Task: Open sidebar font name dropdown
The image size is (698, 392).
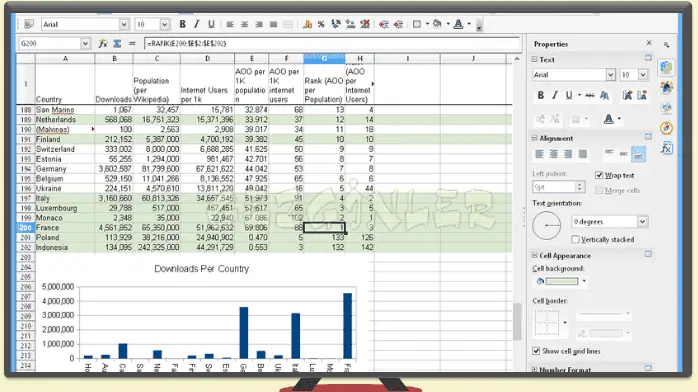Action: click(610, 75)
